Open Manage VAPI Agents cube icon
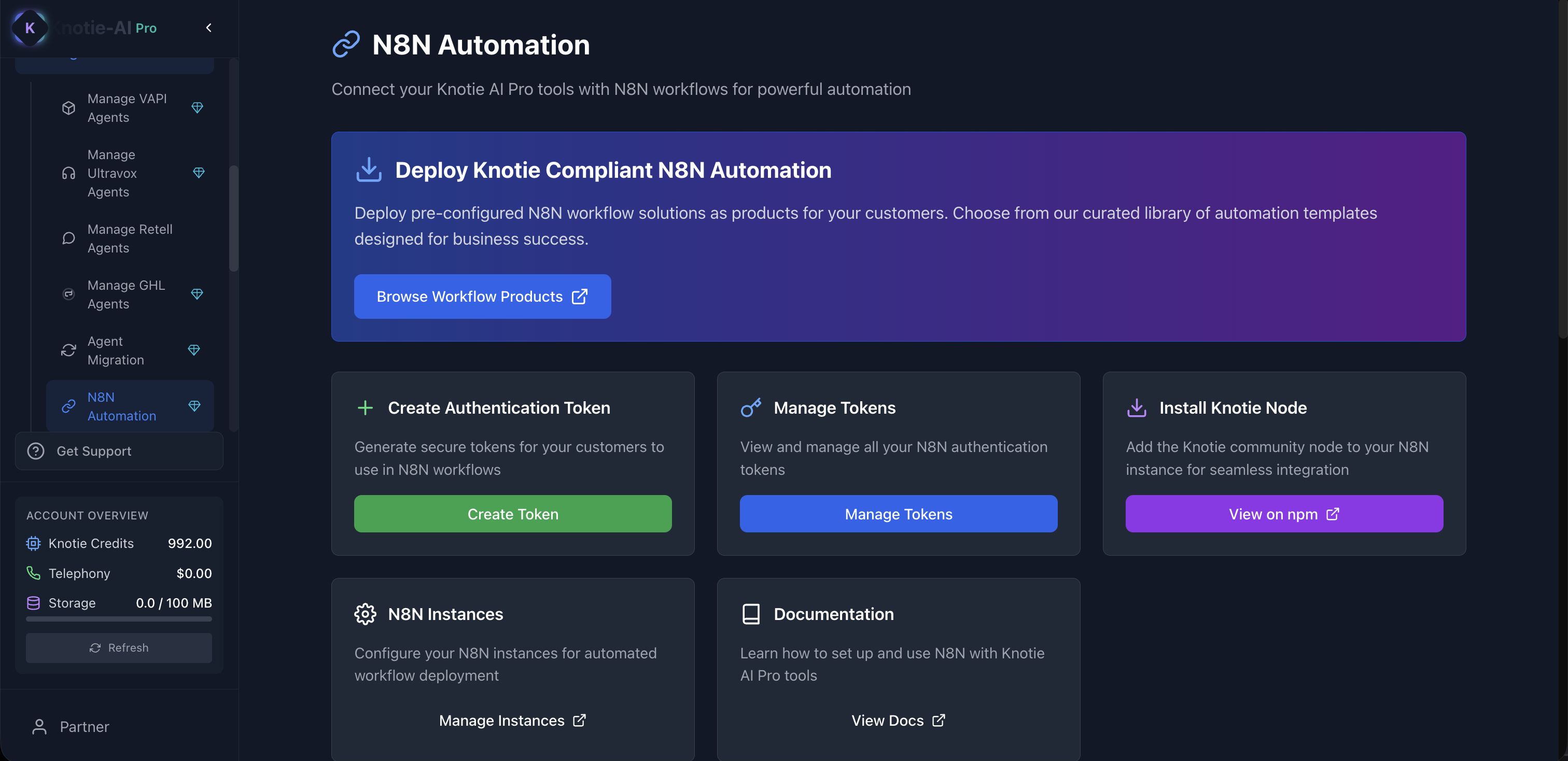This screenshot has height=761, width=1568. [69, 108]
